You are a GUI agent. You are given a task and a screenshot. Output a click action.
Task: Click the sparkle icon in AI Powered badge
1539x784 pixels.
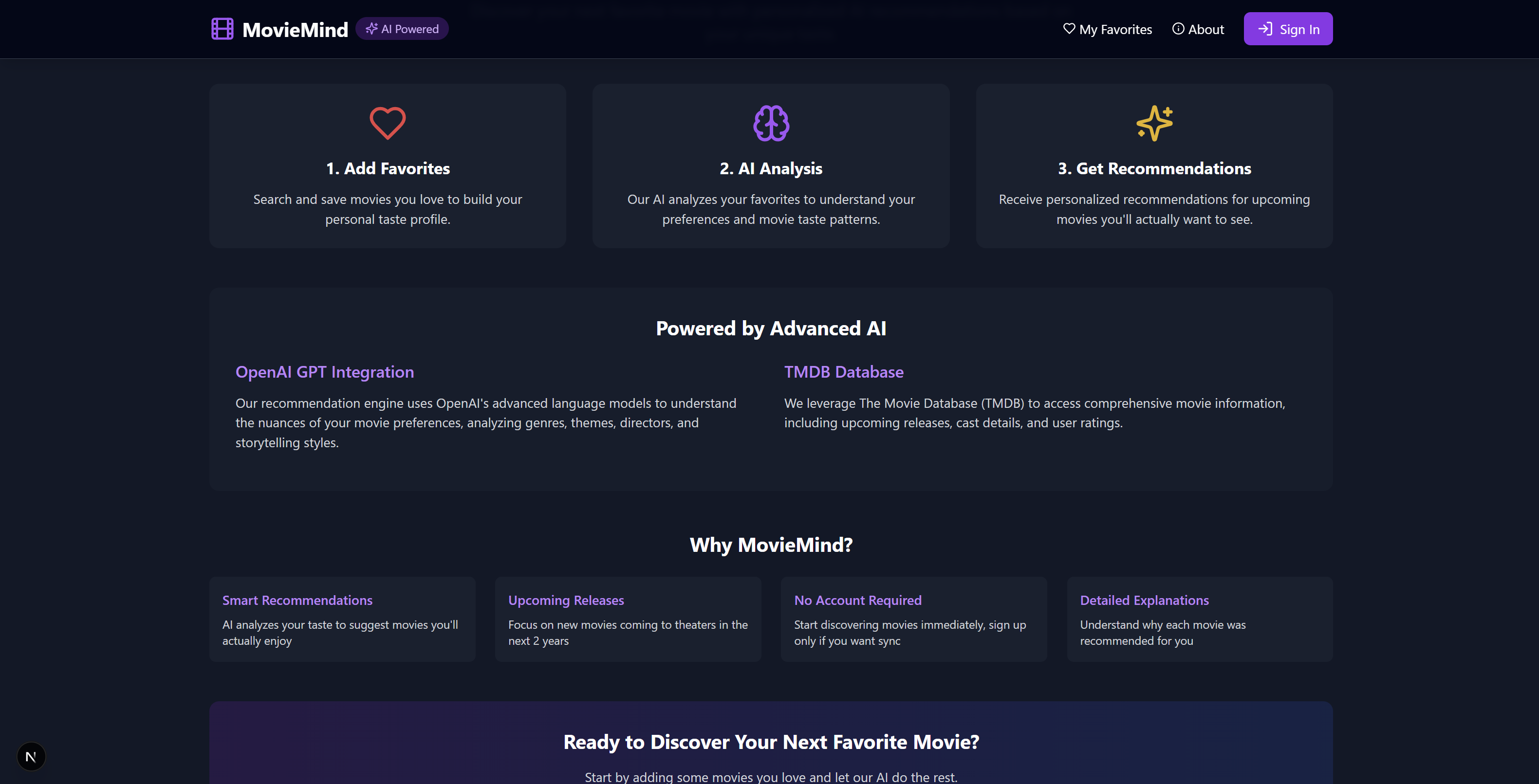coord(371,29)
